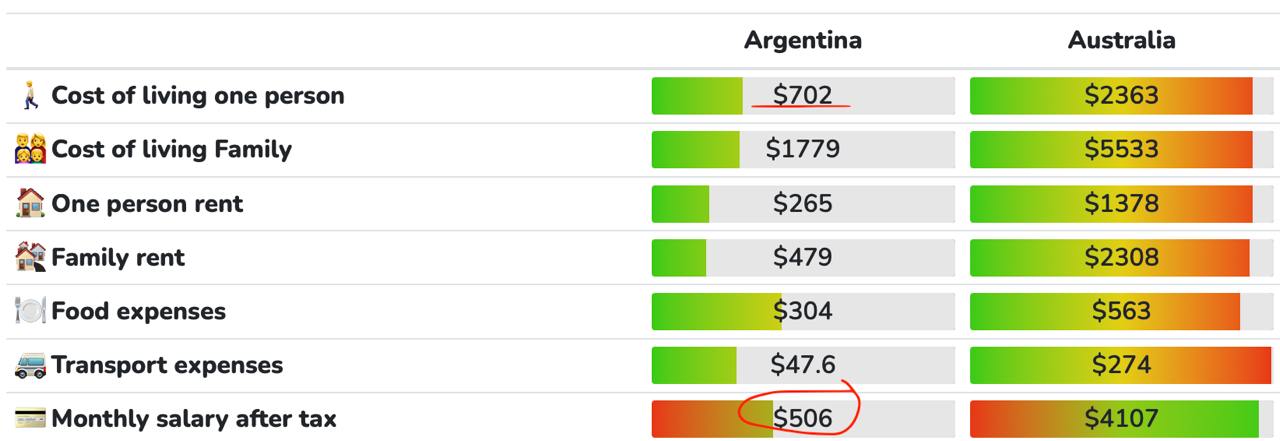1280x441 pixels.
Task: Click the credit card salary icon
Action: tap(30, 419)
